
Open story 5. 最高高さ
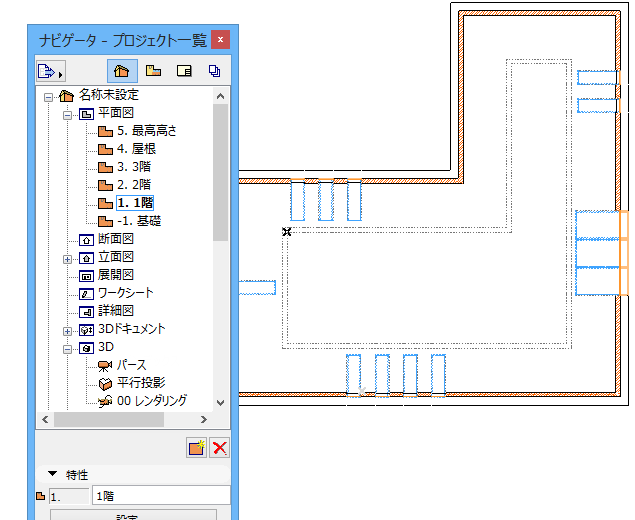[147, 131]
